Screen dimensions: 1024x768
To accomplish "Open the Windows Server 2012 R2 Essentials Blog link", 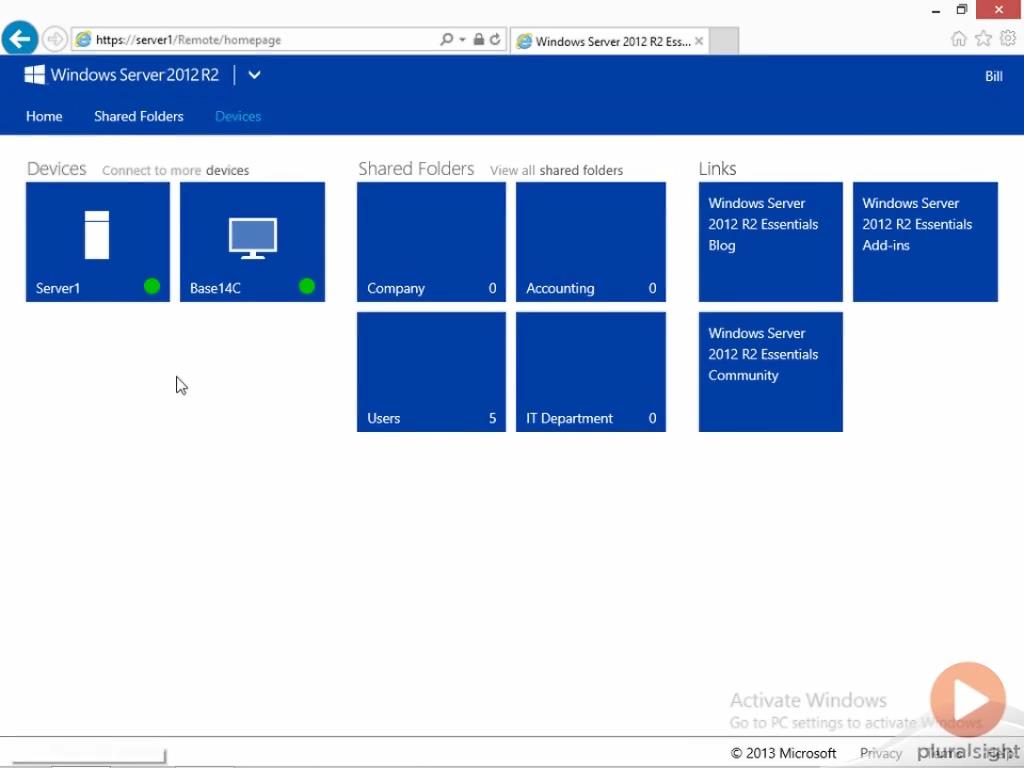I will coord(771,242).
